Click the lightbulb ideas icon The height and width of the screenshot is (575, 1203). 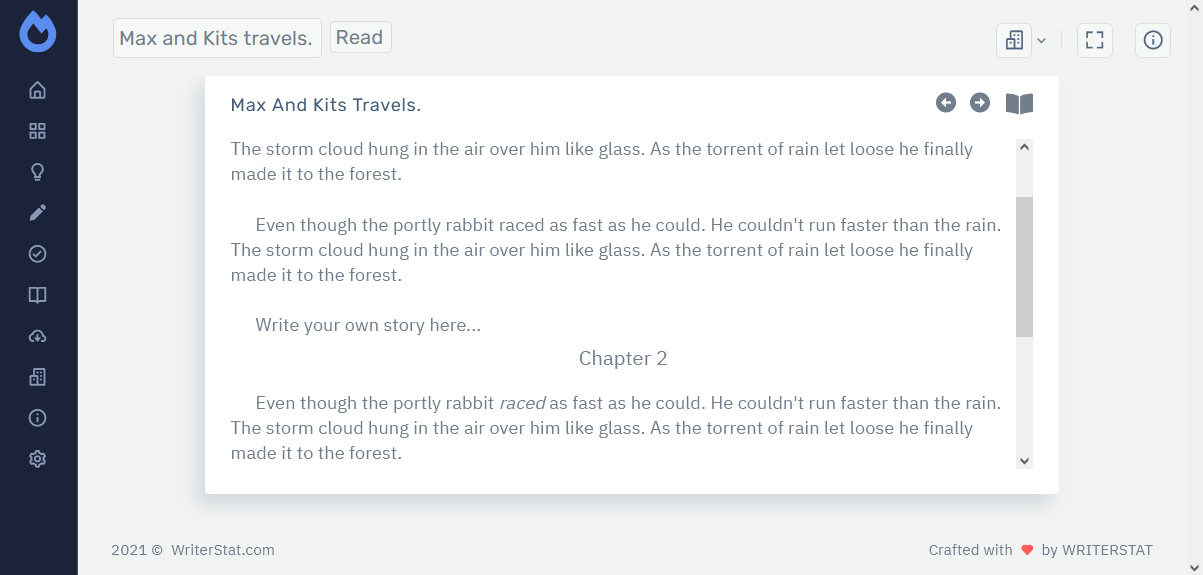coord(38,172)
